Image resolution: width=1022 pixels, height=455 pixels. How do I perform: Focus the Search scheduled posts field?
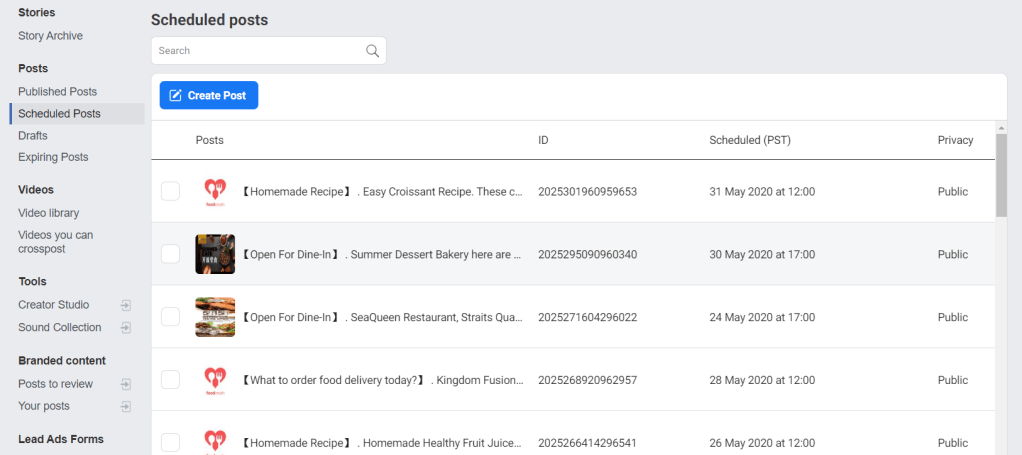258,51
